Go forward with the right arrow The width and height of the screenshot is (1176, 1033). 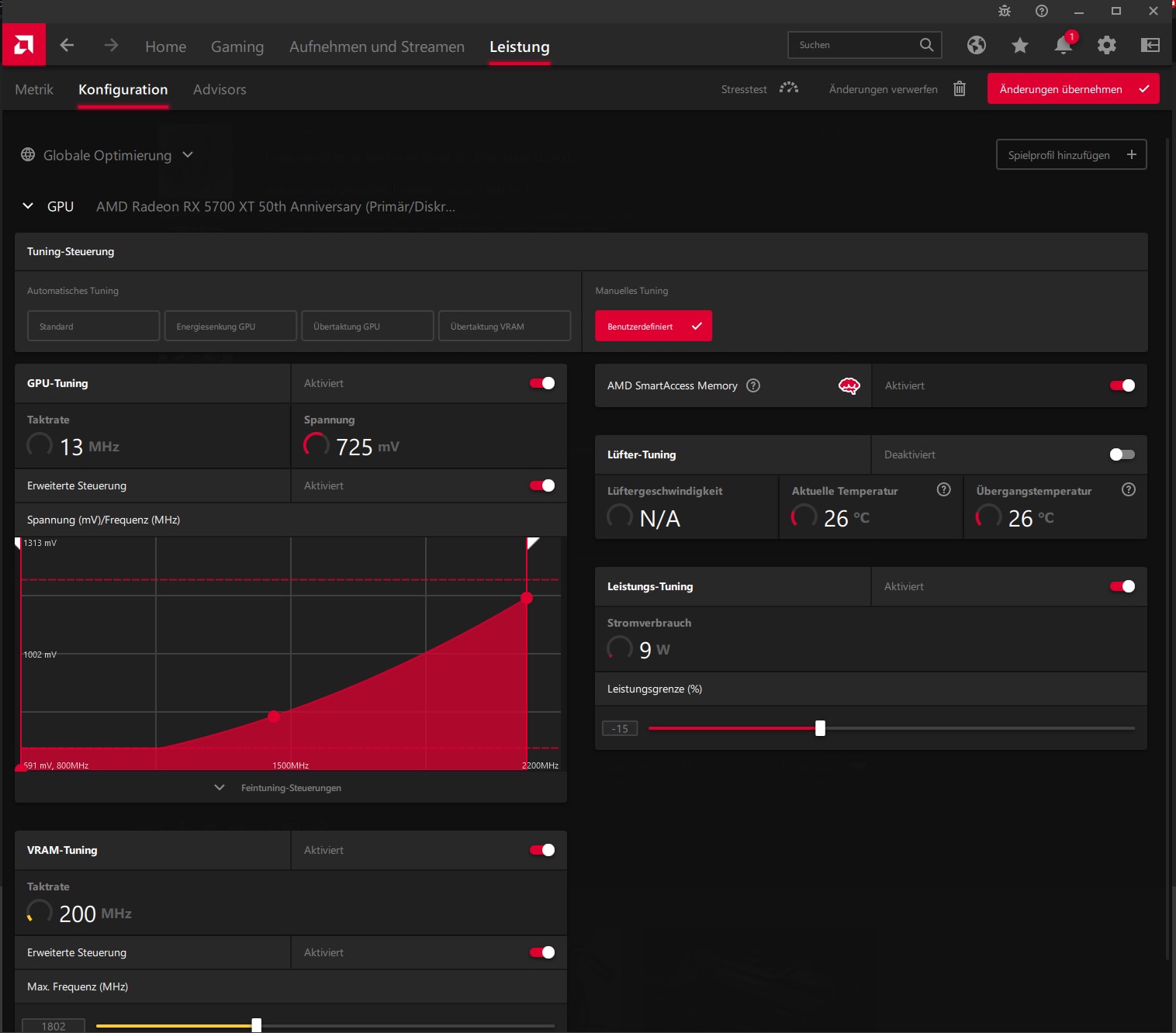[x=111, y=45]
